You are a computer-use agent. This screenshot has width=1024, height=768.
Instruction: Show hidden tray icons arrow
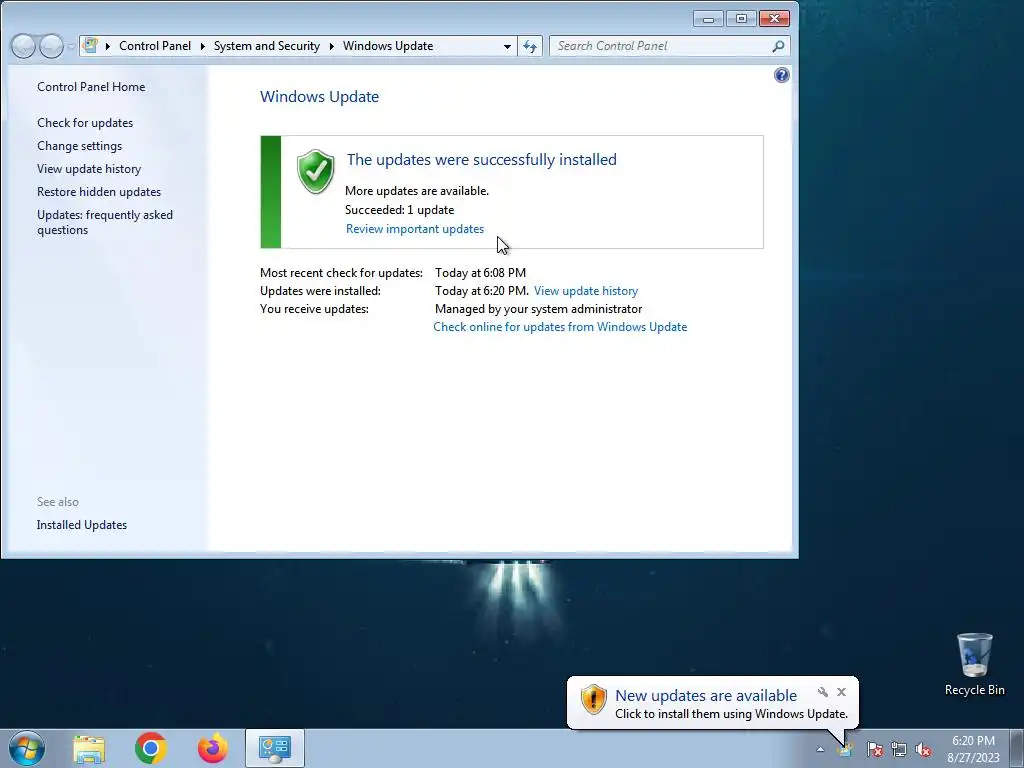pyautogui.click(x=820, y=749)
